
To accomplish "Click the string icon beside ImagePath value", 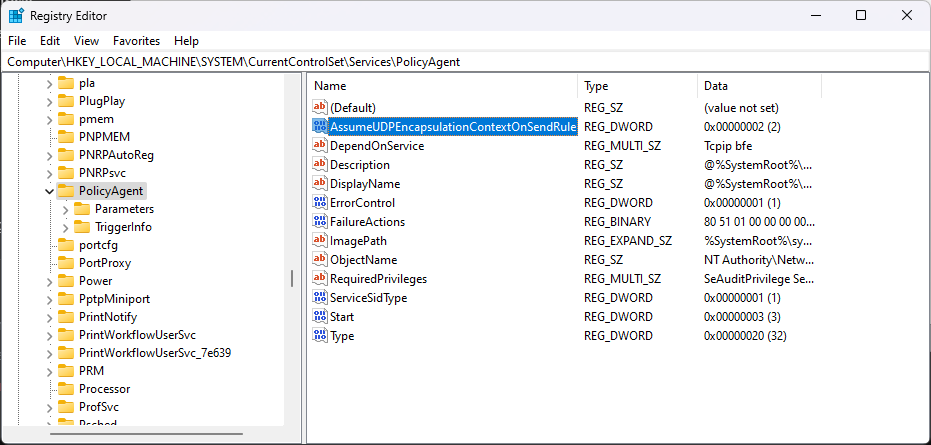I will pos(320,241).
